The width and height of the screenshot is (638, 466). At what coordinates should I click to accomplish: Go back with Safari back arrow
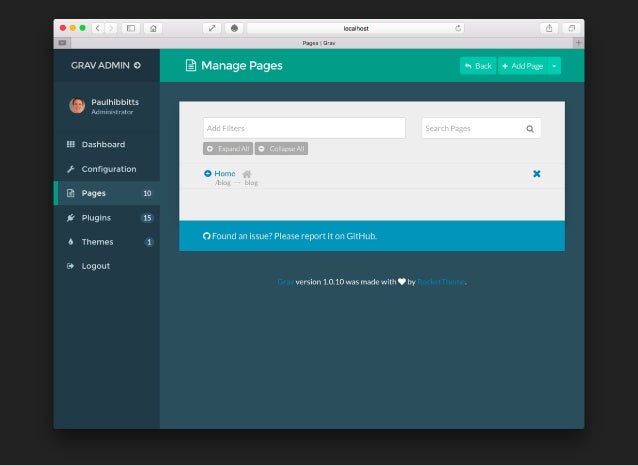[x=98, y=28]
